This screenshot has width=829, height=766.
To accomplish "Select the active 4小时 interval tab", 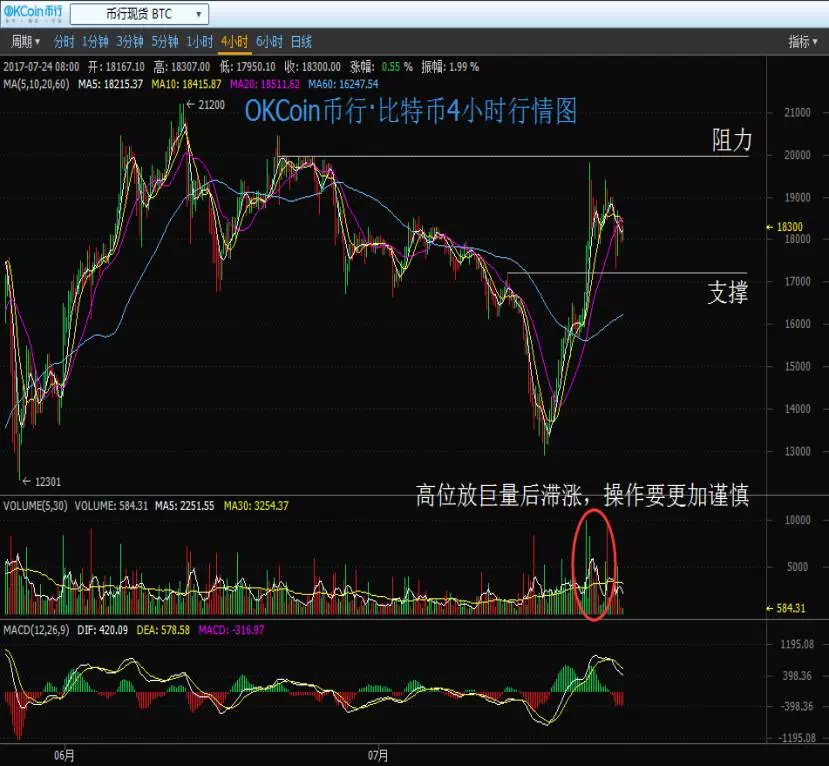I will [234, 42].
